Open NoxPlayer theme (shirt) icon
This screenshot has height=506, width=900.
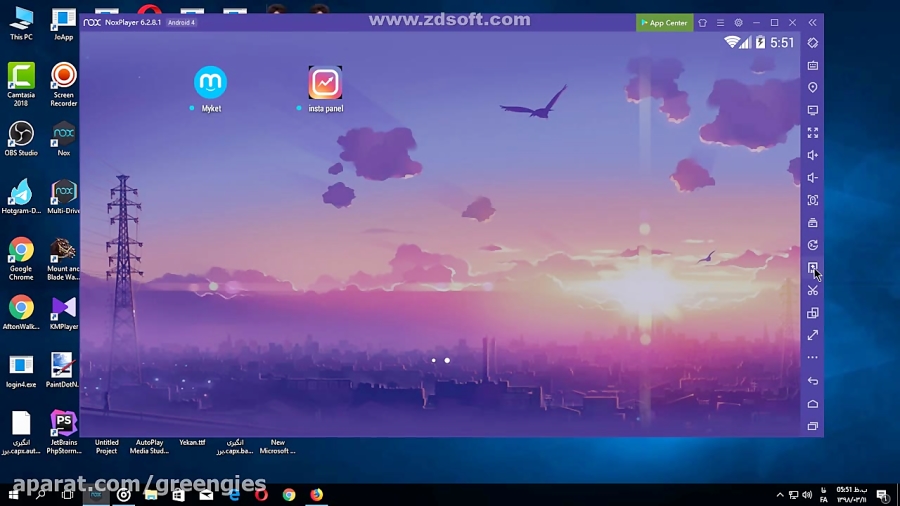pyautogui.click(x=703, y=23)
